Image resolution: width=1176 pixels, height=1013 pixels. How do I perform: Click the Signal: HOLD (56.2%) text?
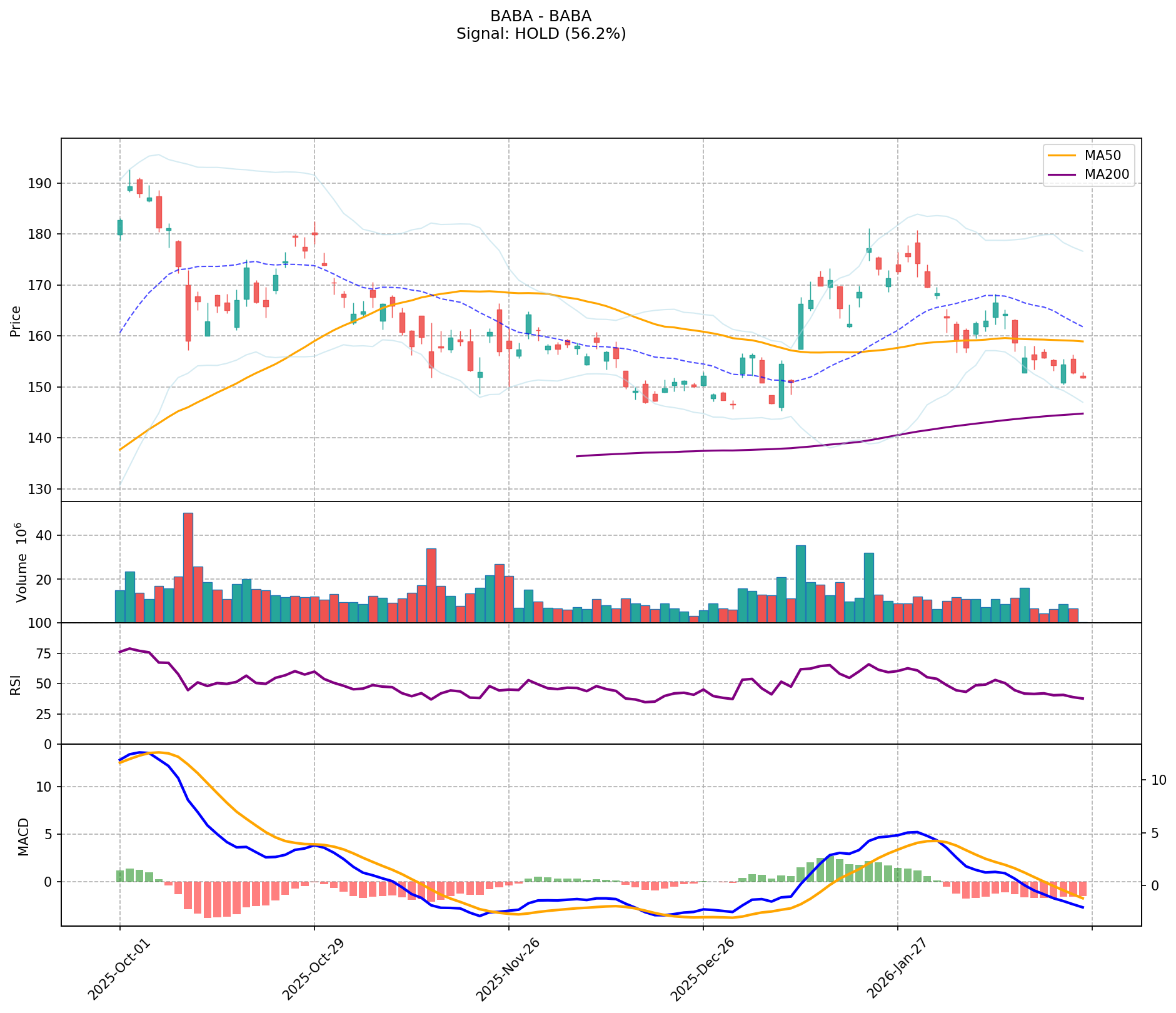(541, 34)
